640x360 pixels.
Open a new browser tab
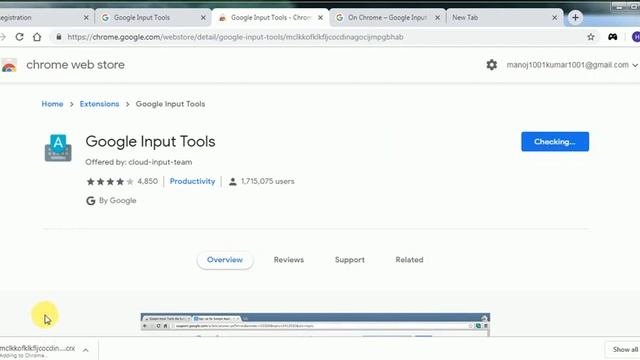pos(575,18)
